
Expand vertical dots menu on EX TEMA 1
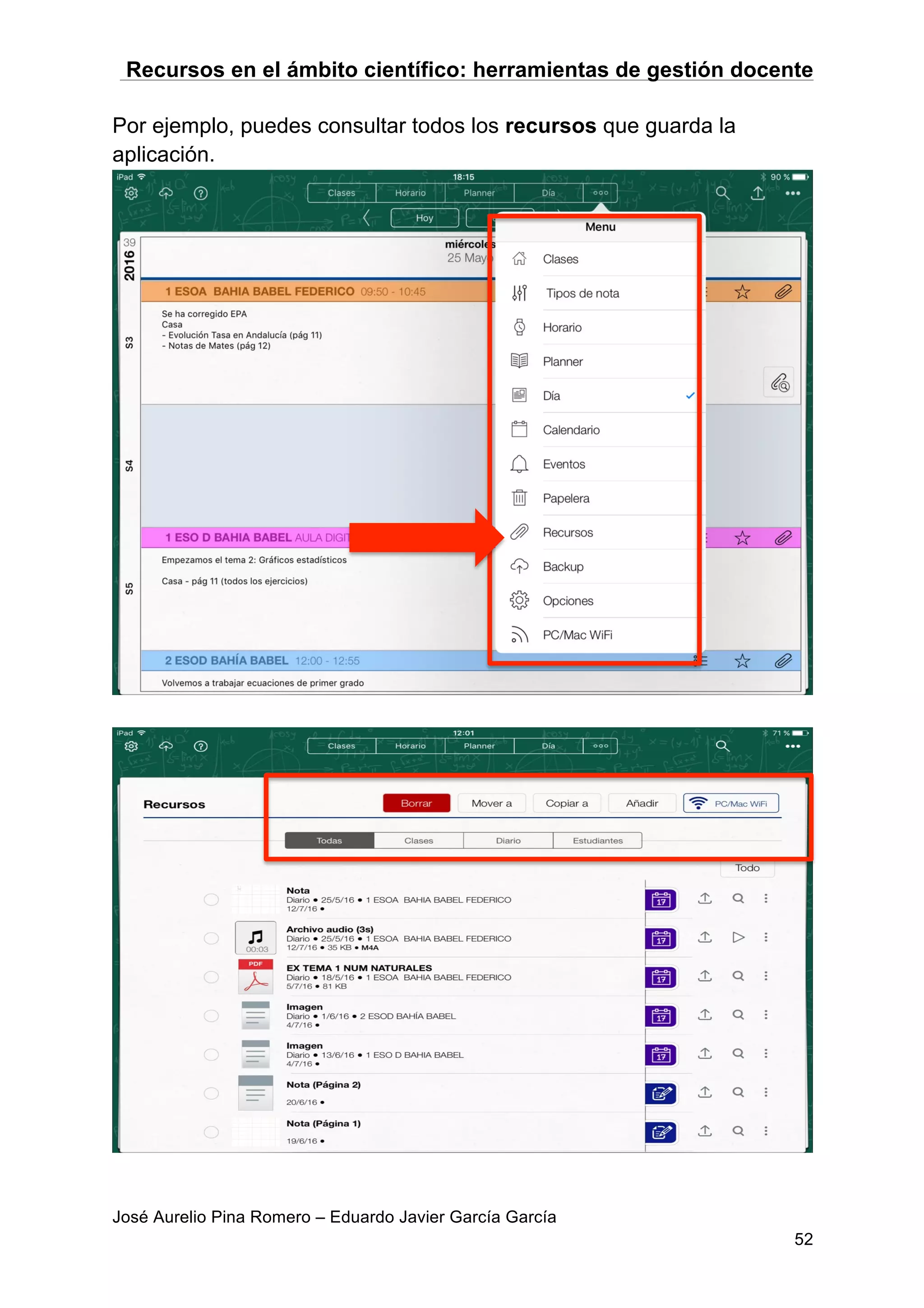tap(766, 976)
